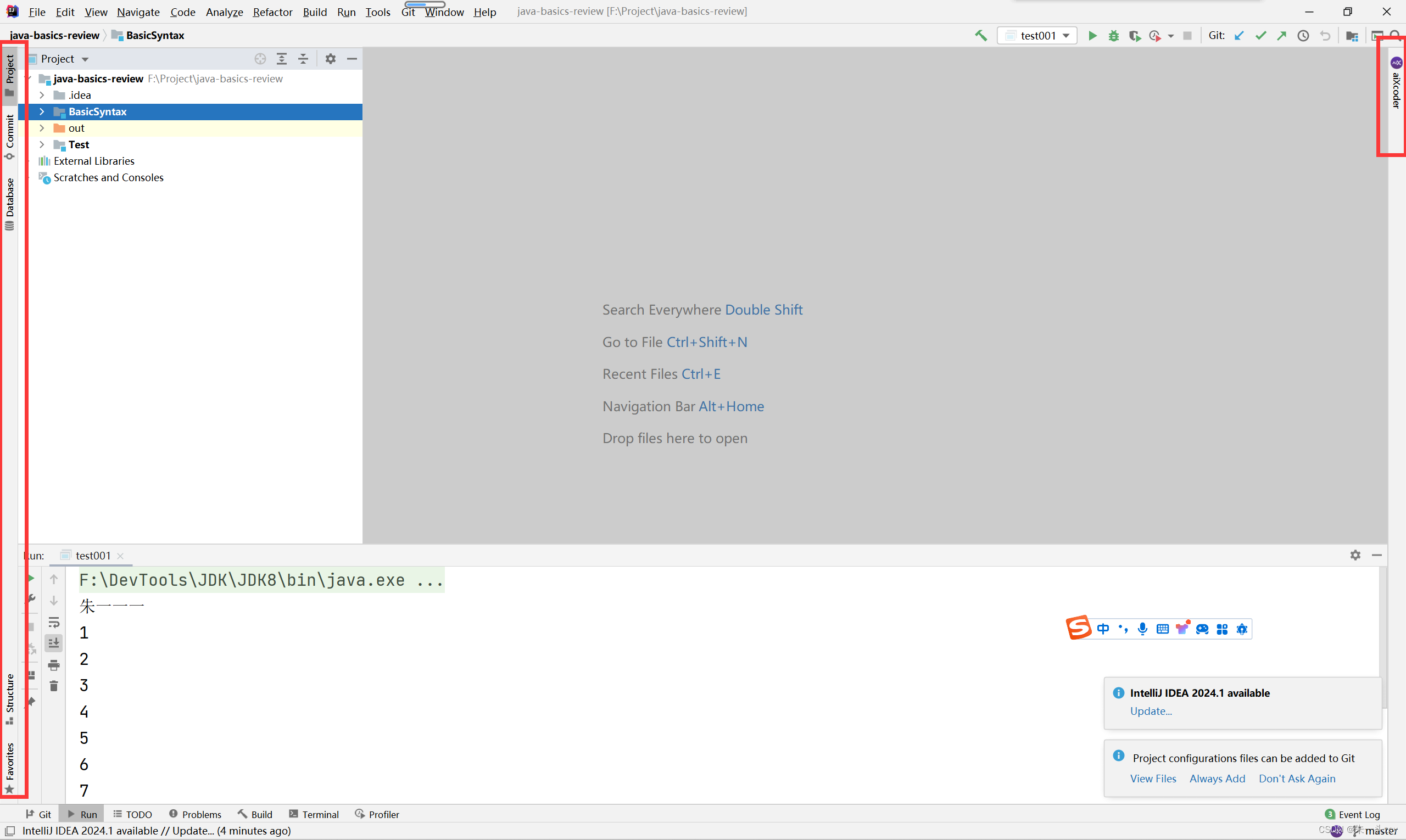Hide the Project panel with minus icon

(351, 59)
